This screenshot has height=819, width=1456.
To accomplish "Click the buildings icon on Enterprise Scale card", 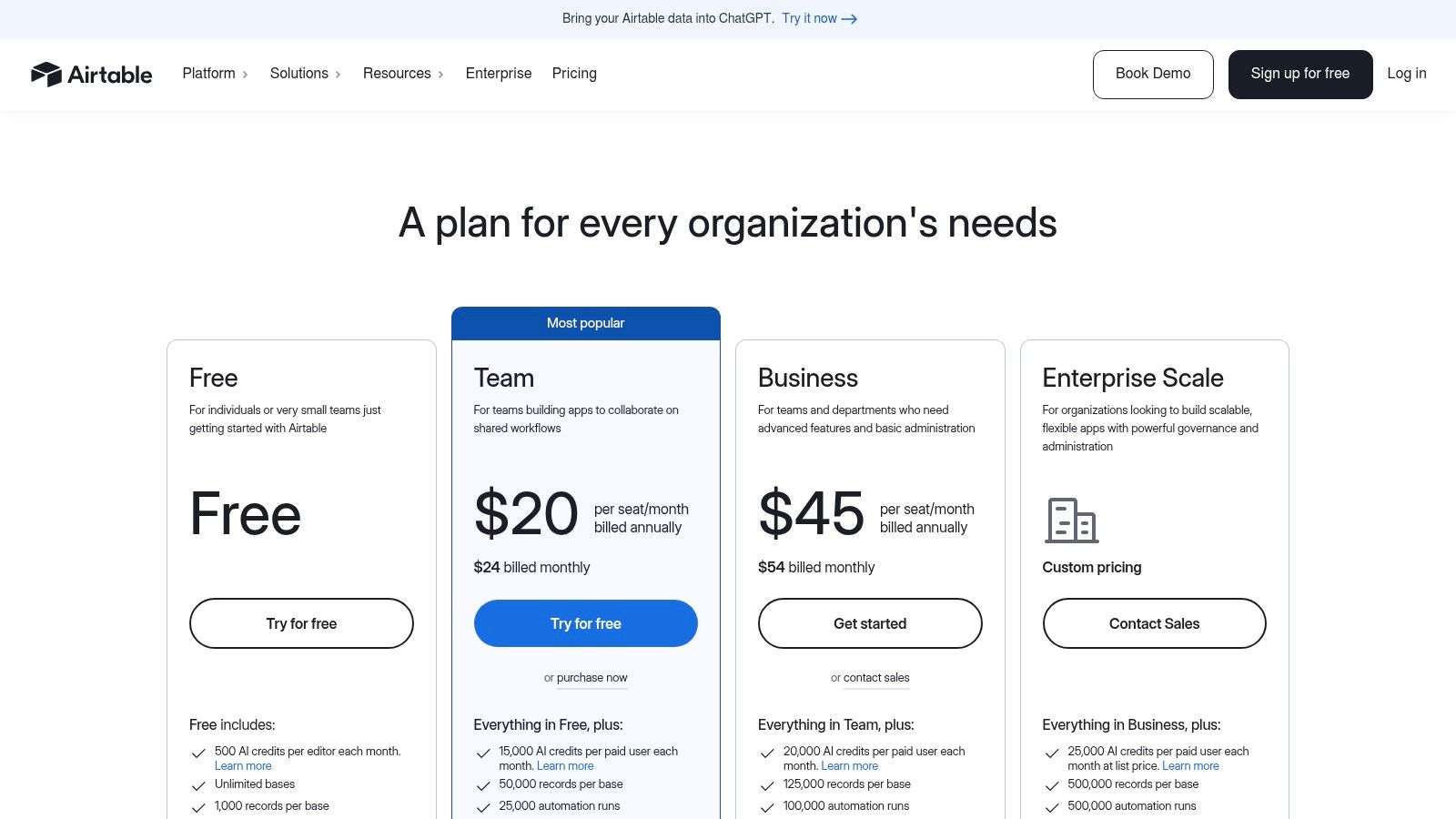I will point(1071,521).
